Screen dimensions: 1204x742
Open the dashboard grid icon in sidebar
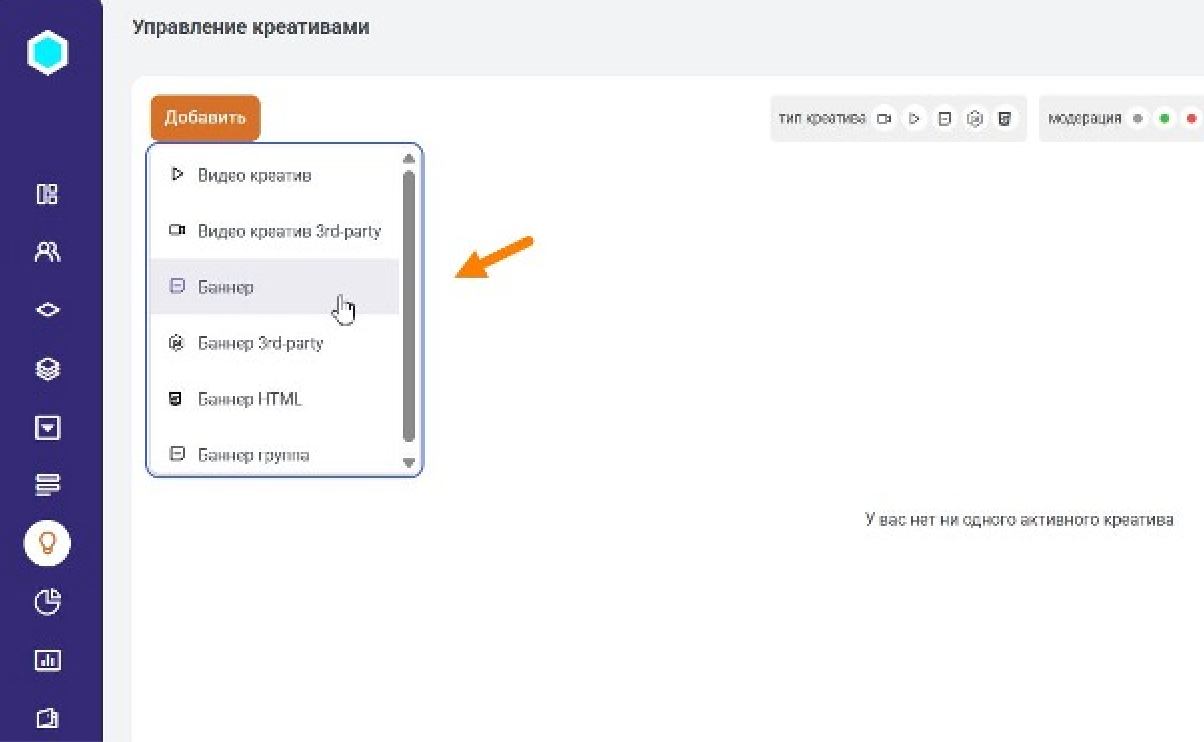(47, 194)
